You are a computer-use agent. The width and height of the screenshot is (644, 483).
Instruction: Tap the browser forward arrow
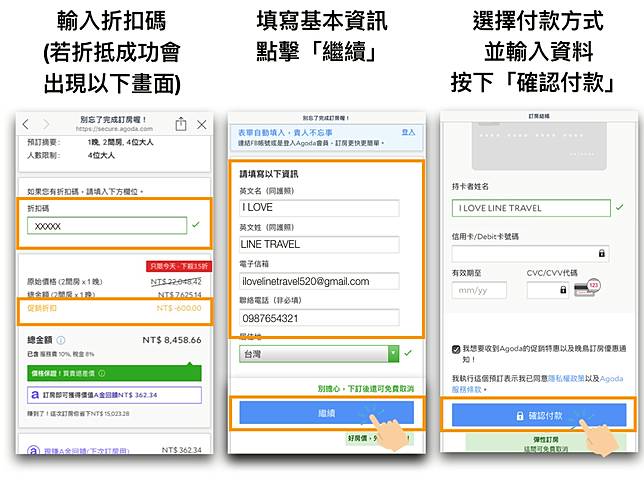47,124
